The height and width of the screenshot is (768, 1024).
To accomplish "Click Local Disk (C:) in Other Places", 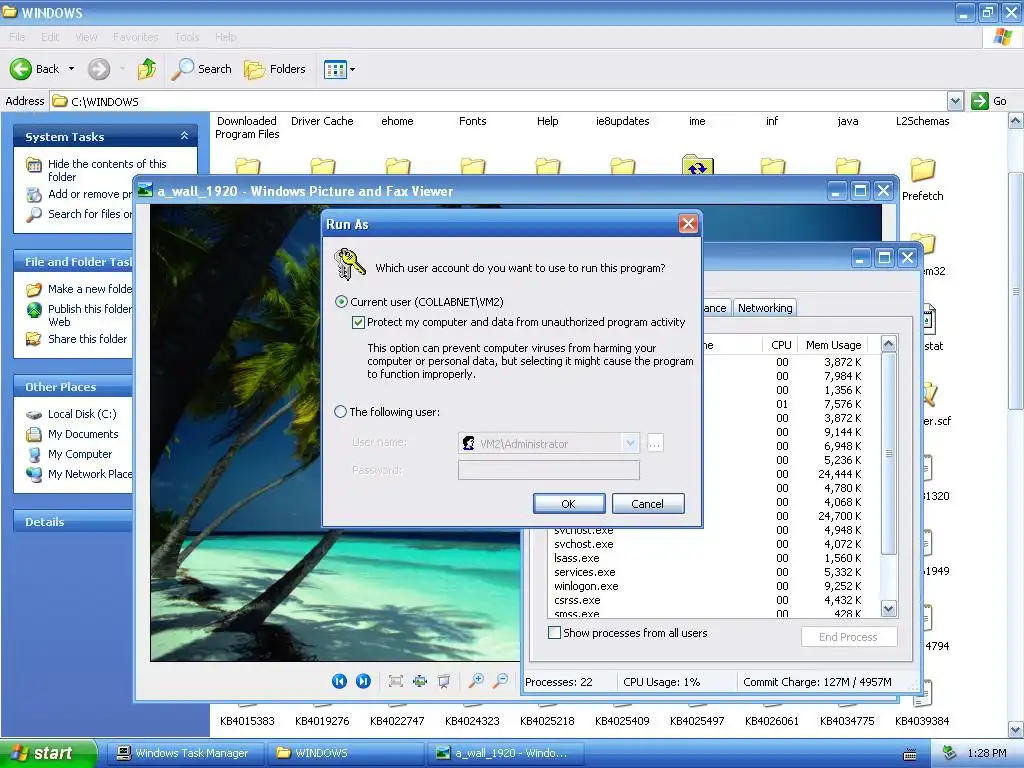I will coord(82,414).
